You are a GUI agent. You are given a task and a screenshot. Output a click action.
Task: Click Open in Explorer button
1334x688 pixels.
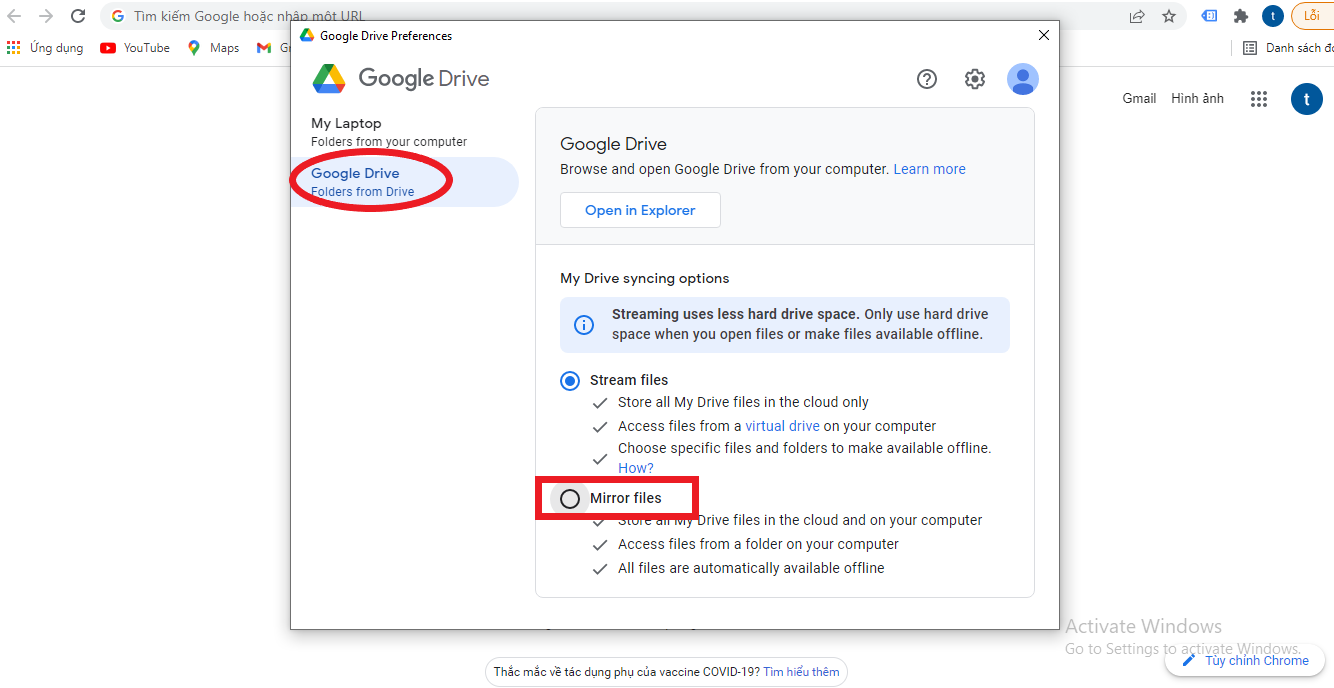tap(640, 210)
